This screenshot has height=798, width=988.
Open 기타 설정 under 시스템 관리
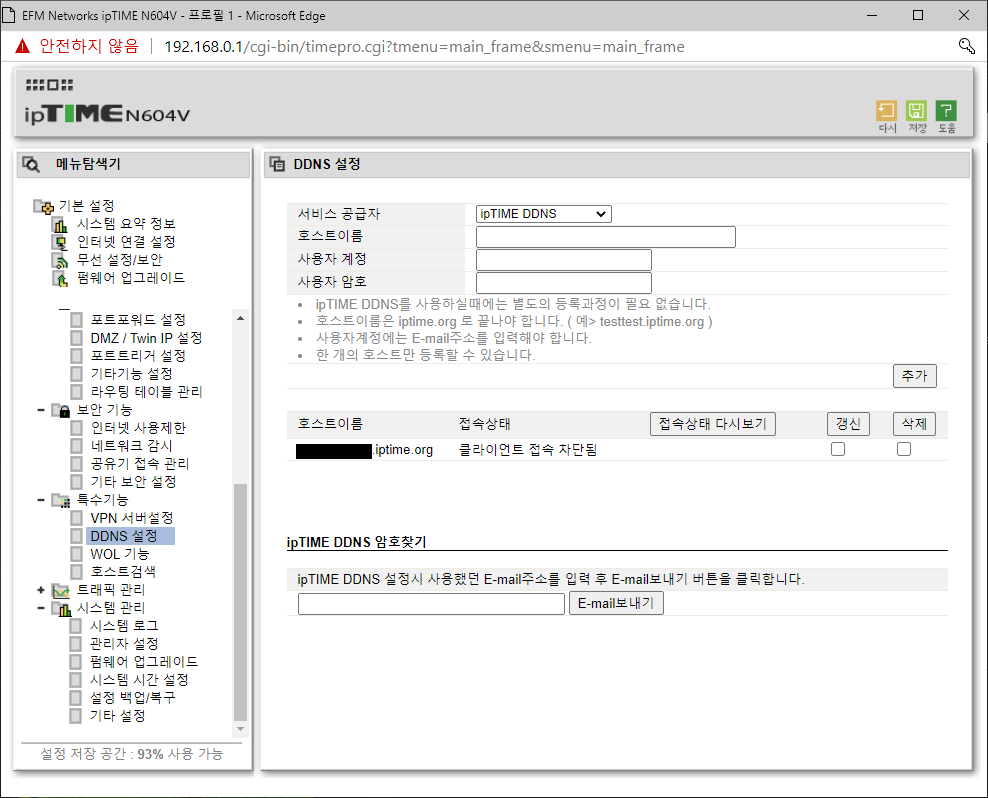[117, 716]
